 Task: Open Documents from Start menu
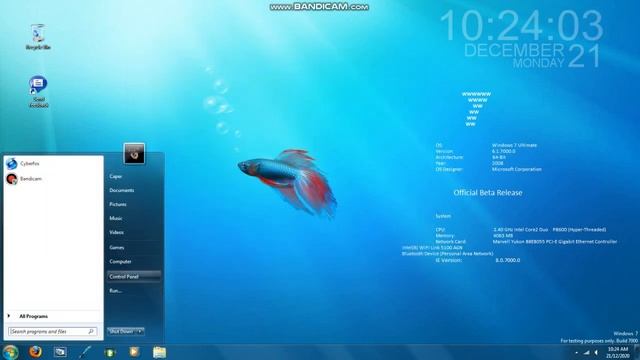[x=122, y=191]
